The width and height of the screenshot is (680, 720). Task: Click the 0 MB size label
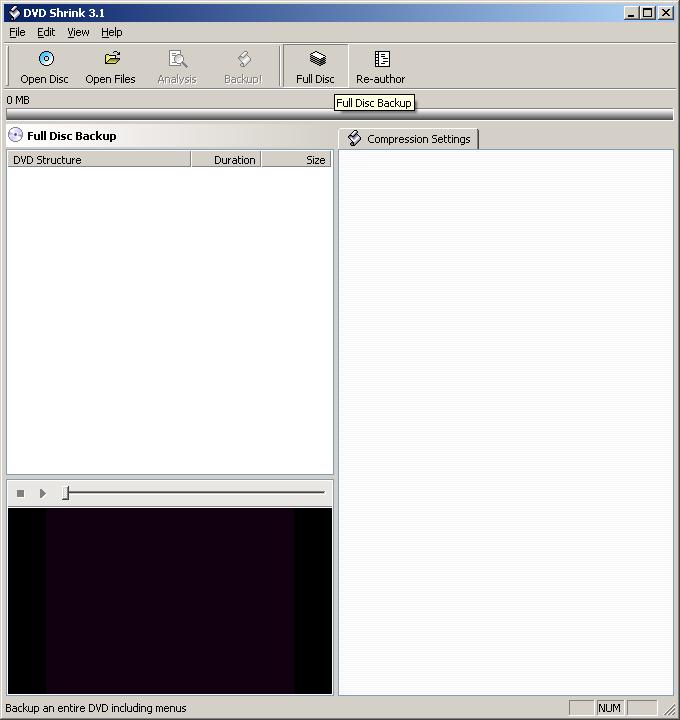click(18, 100)
